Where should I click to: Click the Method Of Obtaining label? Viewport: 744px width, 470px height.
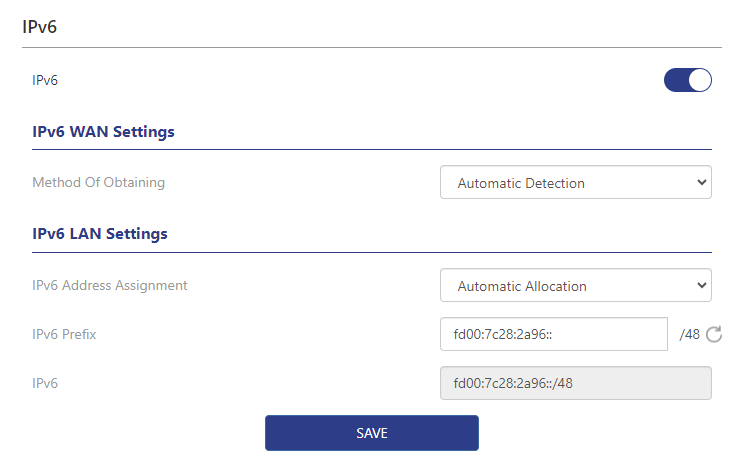98,183
